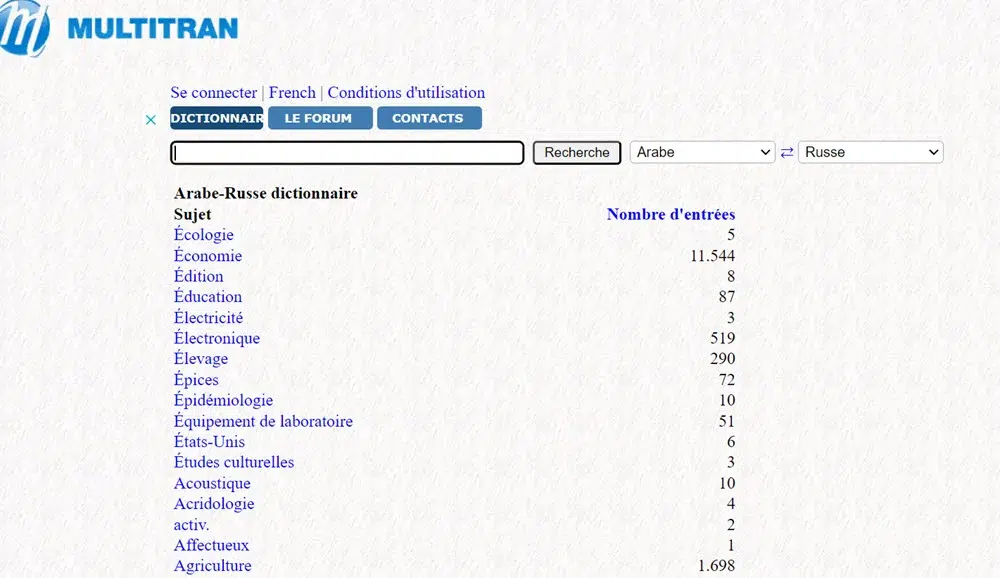Click the Équipement de laboratoire link
This screenshot has height=578, width=1000.
[x=263, y=421]
